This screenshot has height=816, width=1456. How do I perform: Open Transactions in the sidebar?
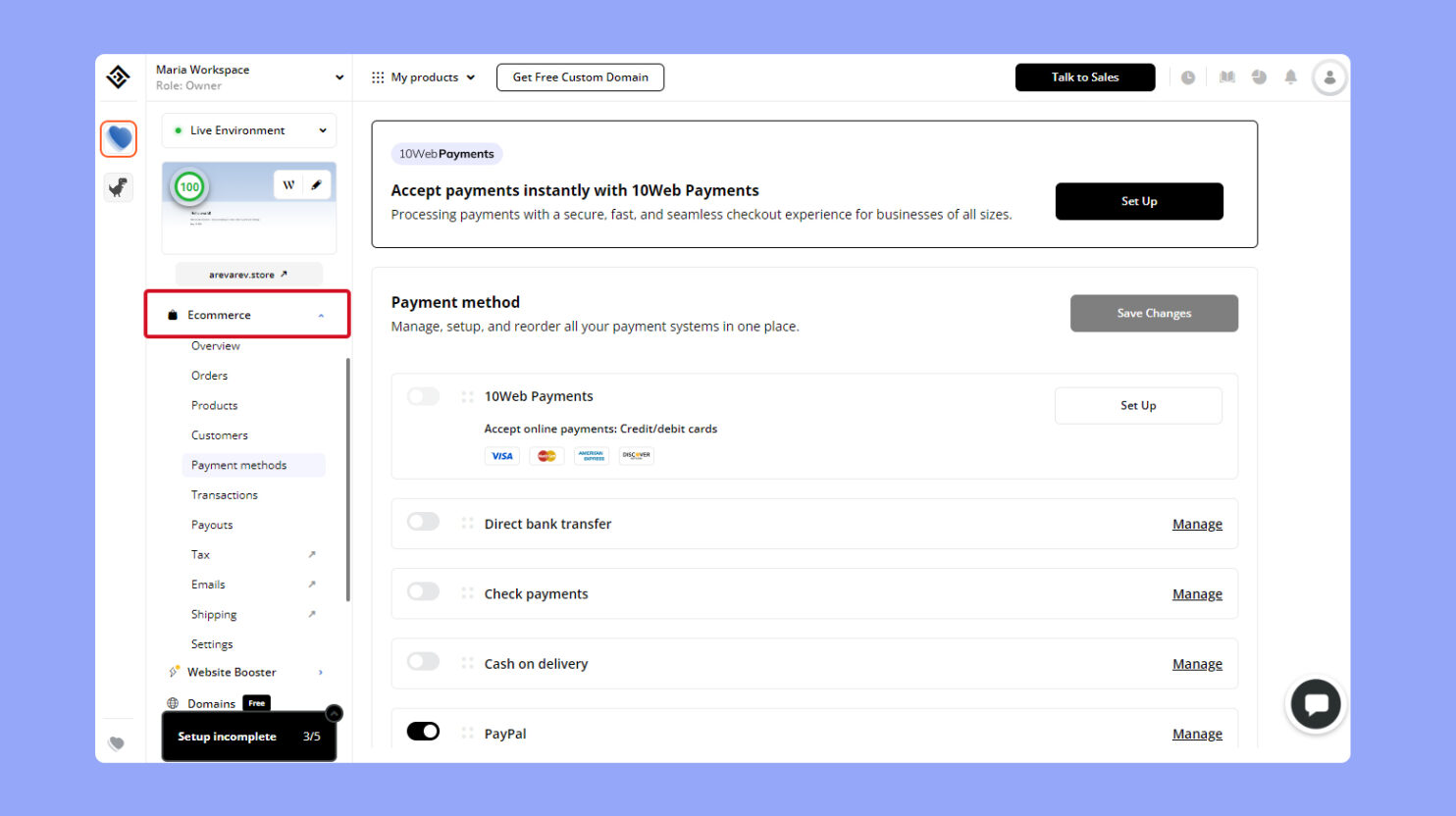click(x=224, y=495)
